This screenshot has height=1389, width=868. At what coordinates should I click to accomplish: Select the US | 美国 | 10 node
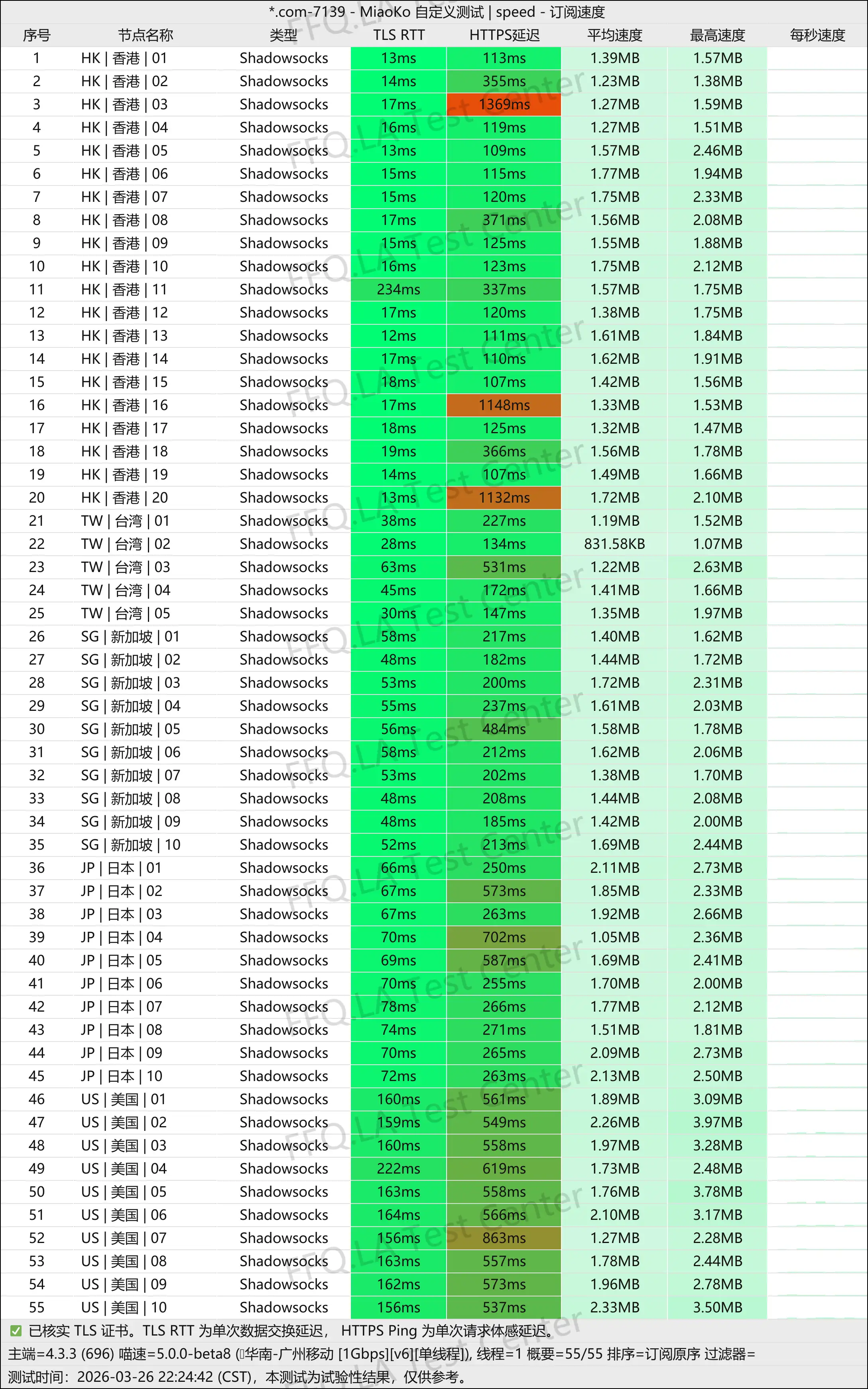coord(124,1308)
